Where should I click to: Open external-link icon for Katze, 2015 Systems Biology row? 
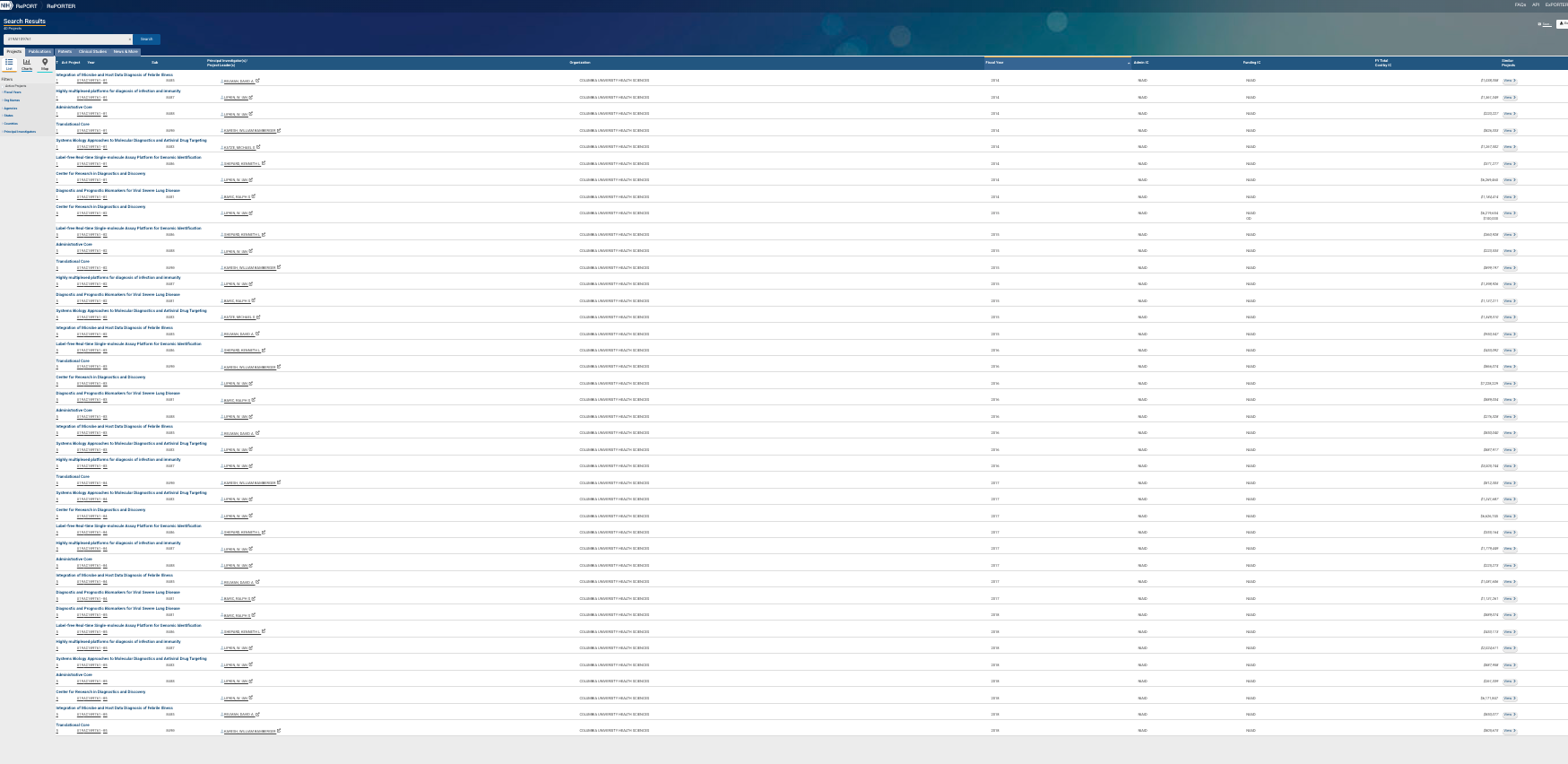[x=259, y=317]
